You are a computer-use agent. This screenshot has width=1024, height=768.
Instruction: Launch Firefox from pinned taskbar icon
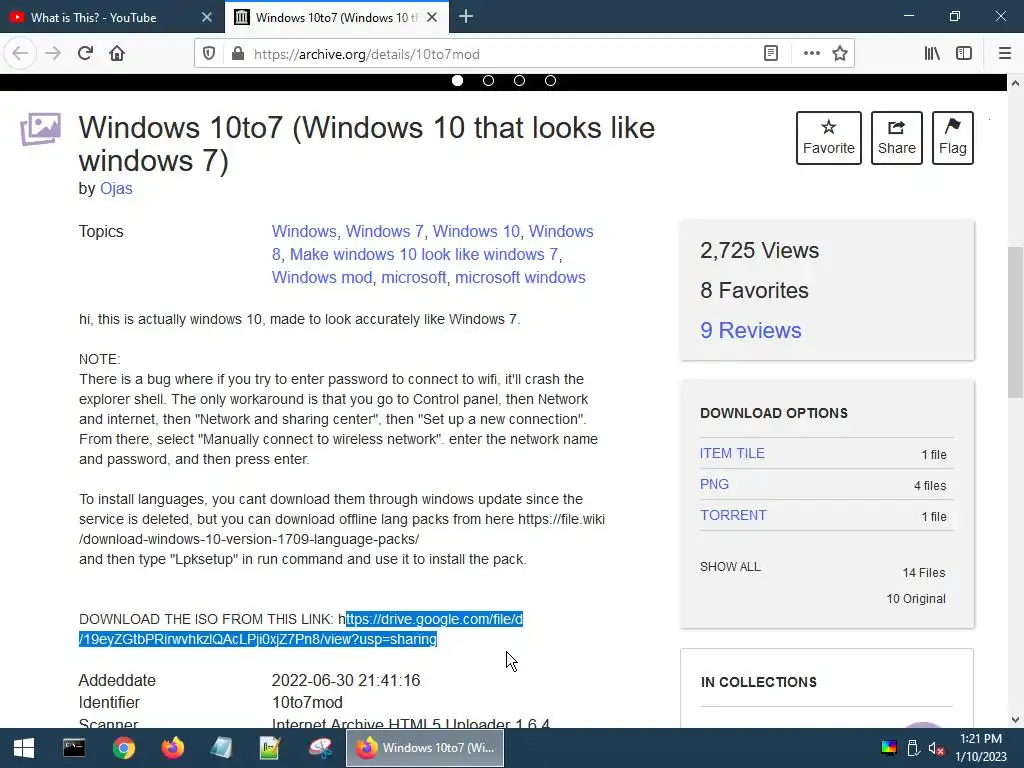[x=172, y=748]
